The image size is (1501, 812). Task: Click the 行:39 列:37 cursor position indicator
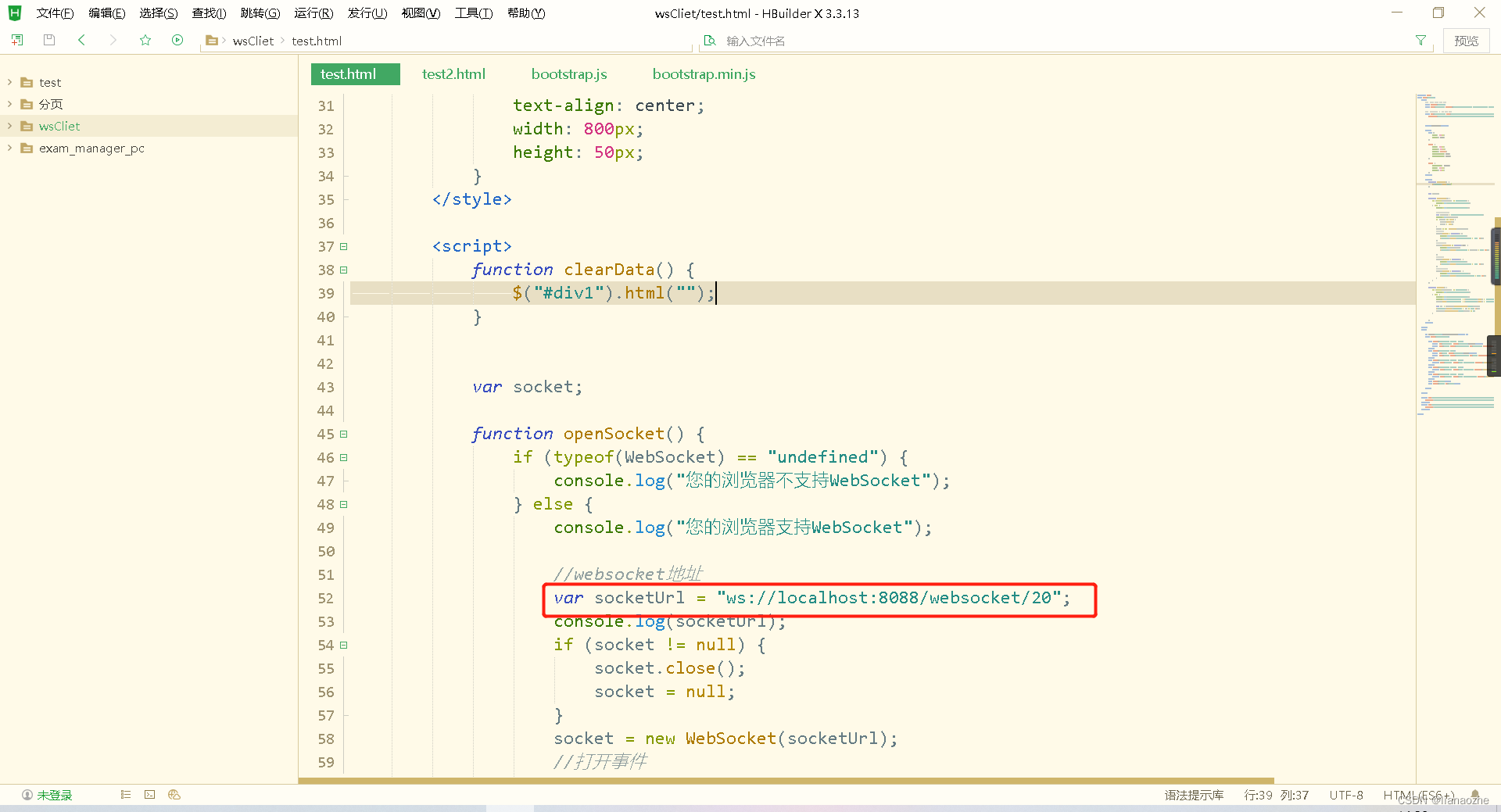pyautogui.click(x=1276, y=795)
